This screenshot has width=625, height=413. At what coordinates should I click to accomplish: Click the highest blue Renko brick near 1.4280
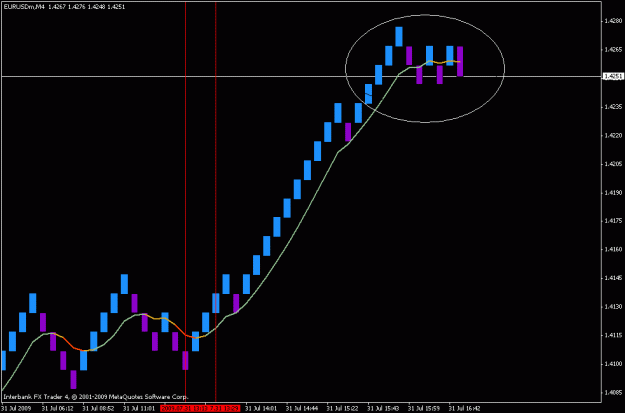[399, 37]
